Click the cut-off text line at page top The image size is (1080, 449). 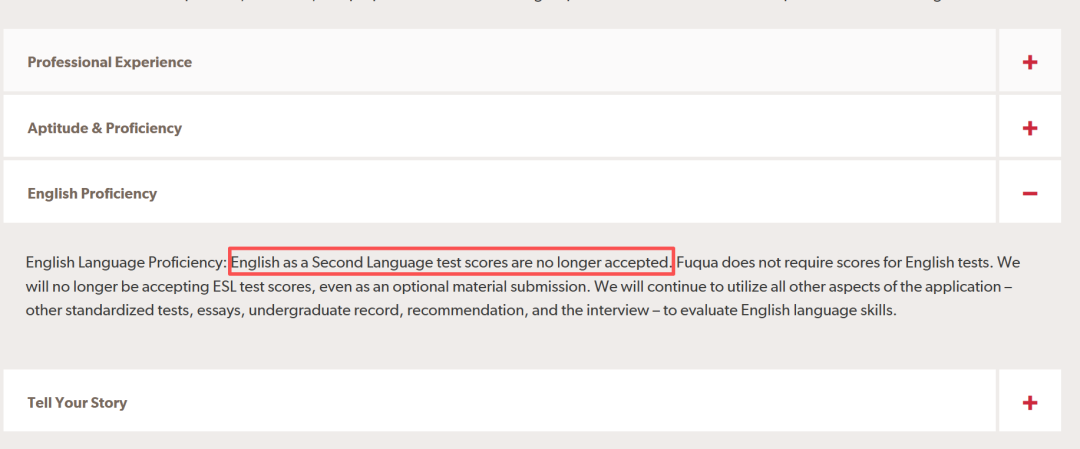(x=540, y=4)
